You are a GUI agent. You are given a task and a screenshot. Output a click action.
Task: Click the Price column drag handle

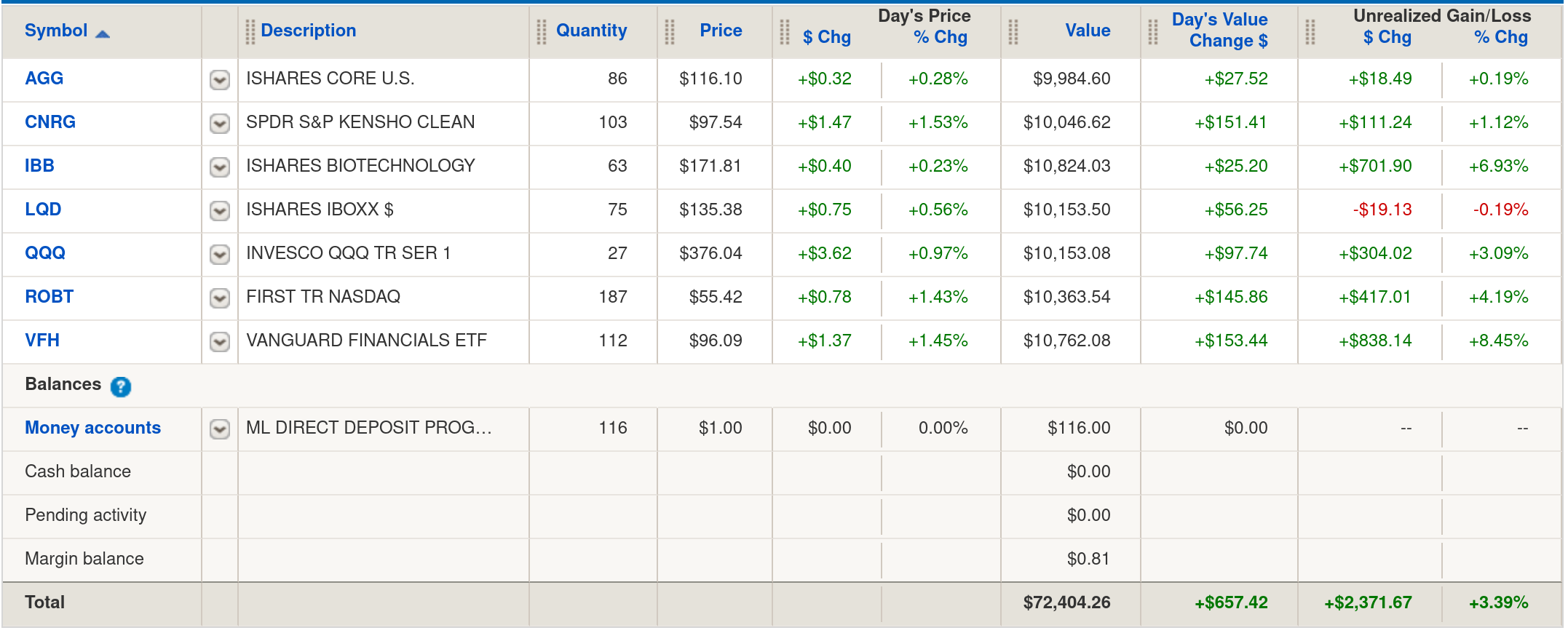pyautogui.click(x=670, y=31)
